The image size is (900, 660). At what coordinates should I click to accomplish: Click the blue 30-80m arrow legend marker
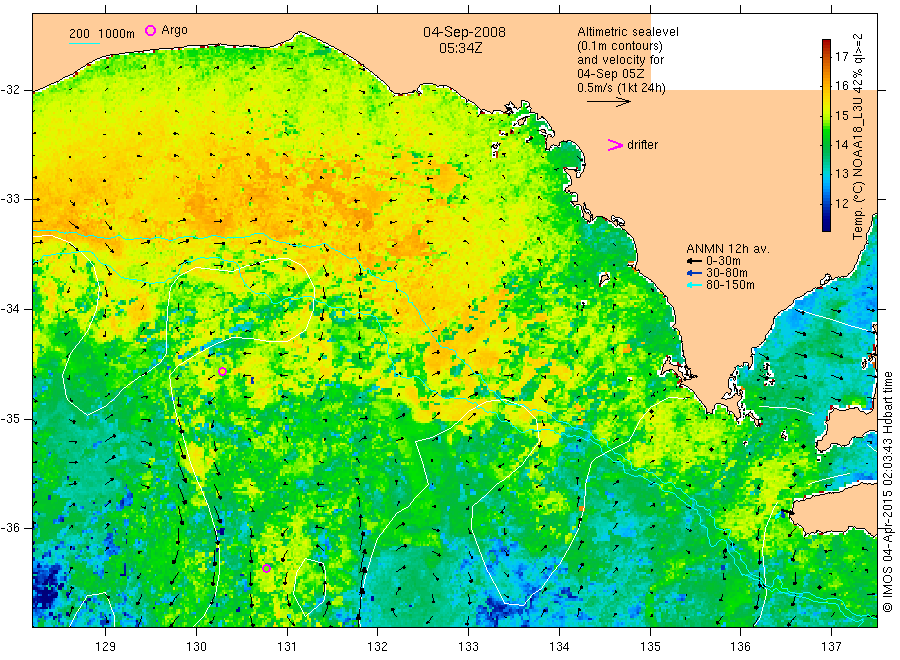click(x=695, y=273)
